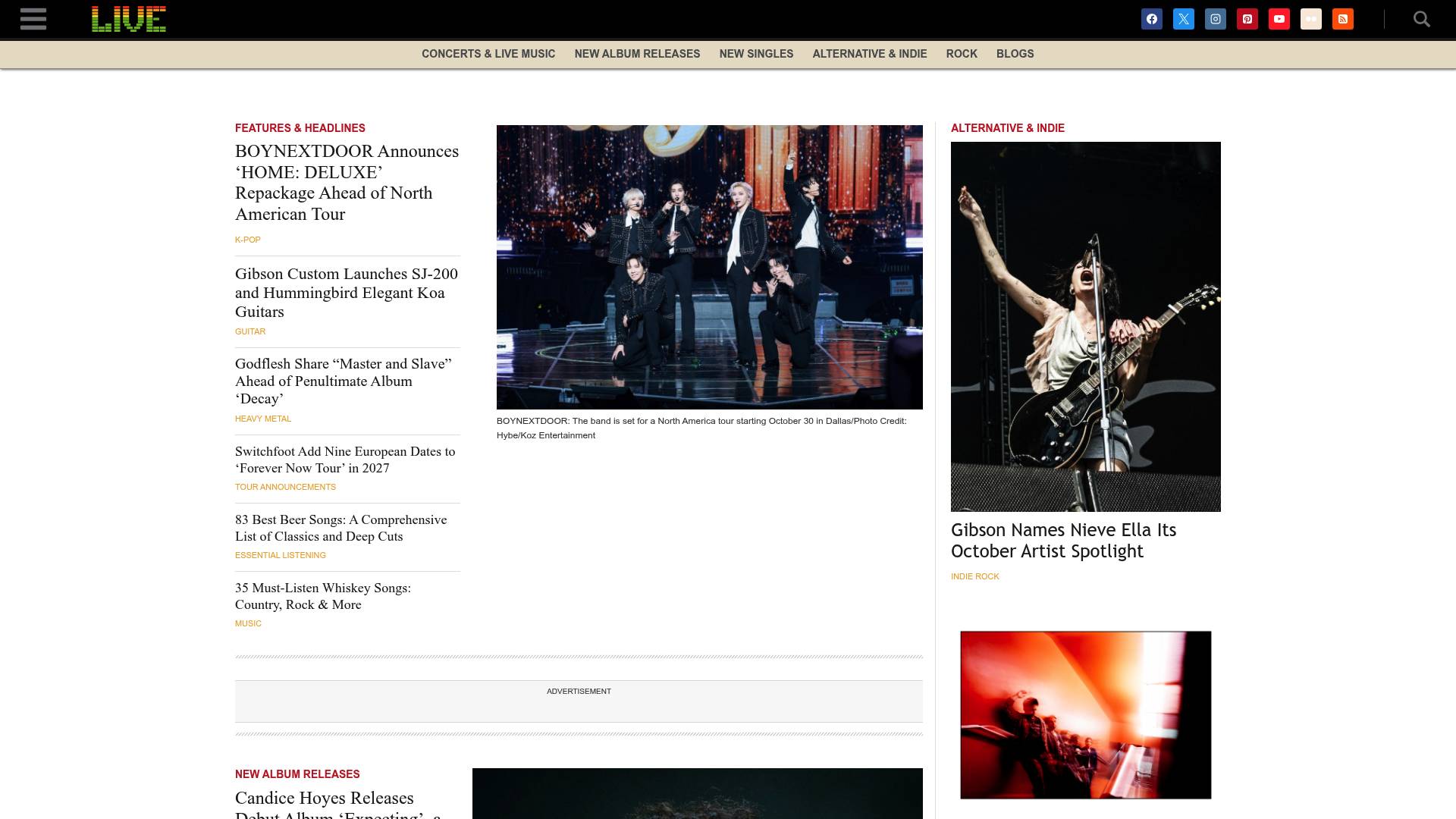Image resolution: width=1456 pixels, height=819 pixels.
Task: Read Gibson Names Nieve Ella Spotlight article
Action: (x=1064, y=541)
